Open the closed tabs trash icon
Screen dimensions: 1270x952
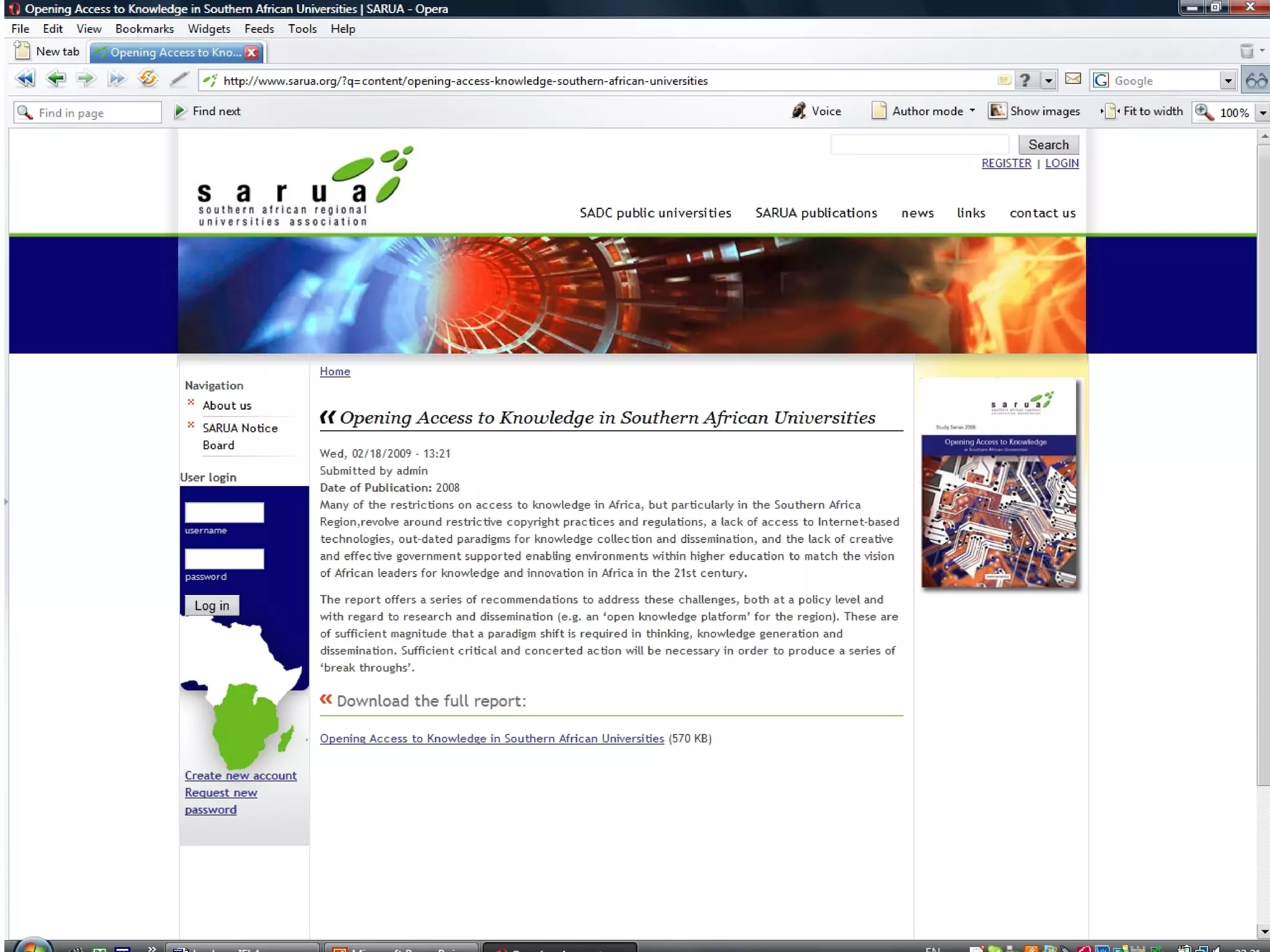click(1246, 51)
